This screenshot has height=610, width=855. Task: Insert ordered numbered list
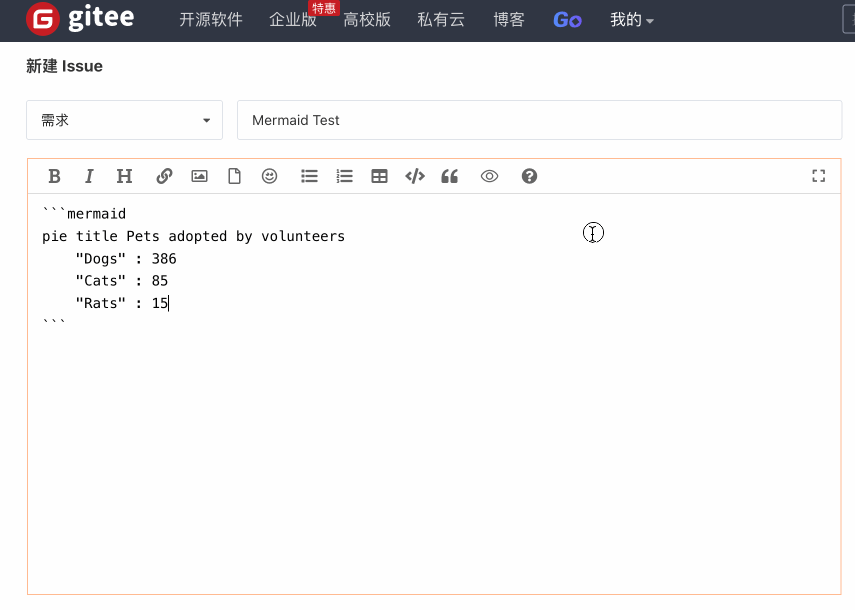click(x=345, y=176)
